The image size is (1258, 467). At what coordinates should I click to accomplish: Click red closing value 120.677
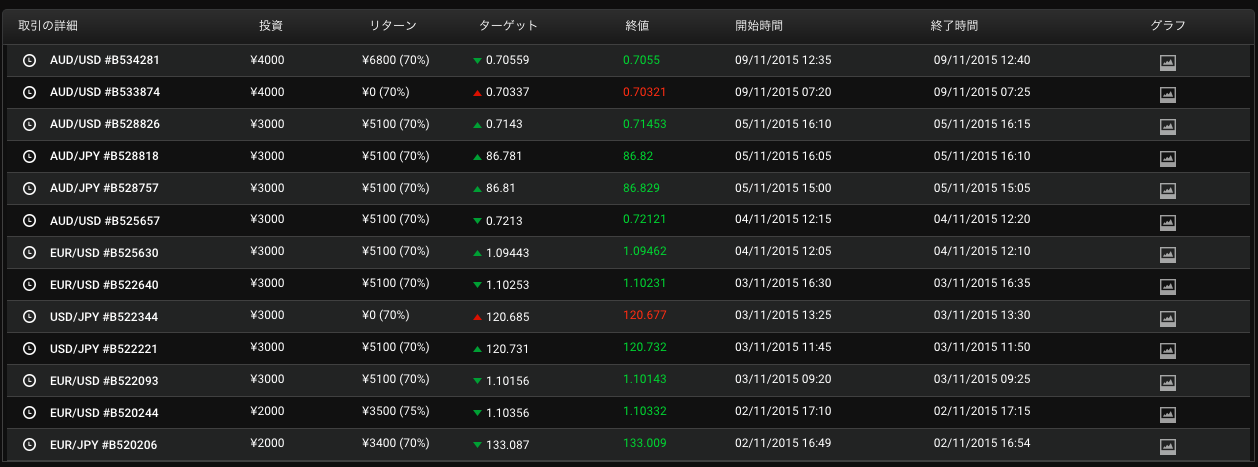pyautogui.click(x=645, y=316)
